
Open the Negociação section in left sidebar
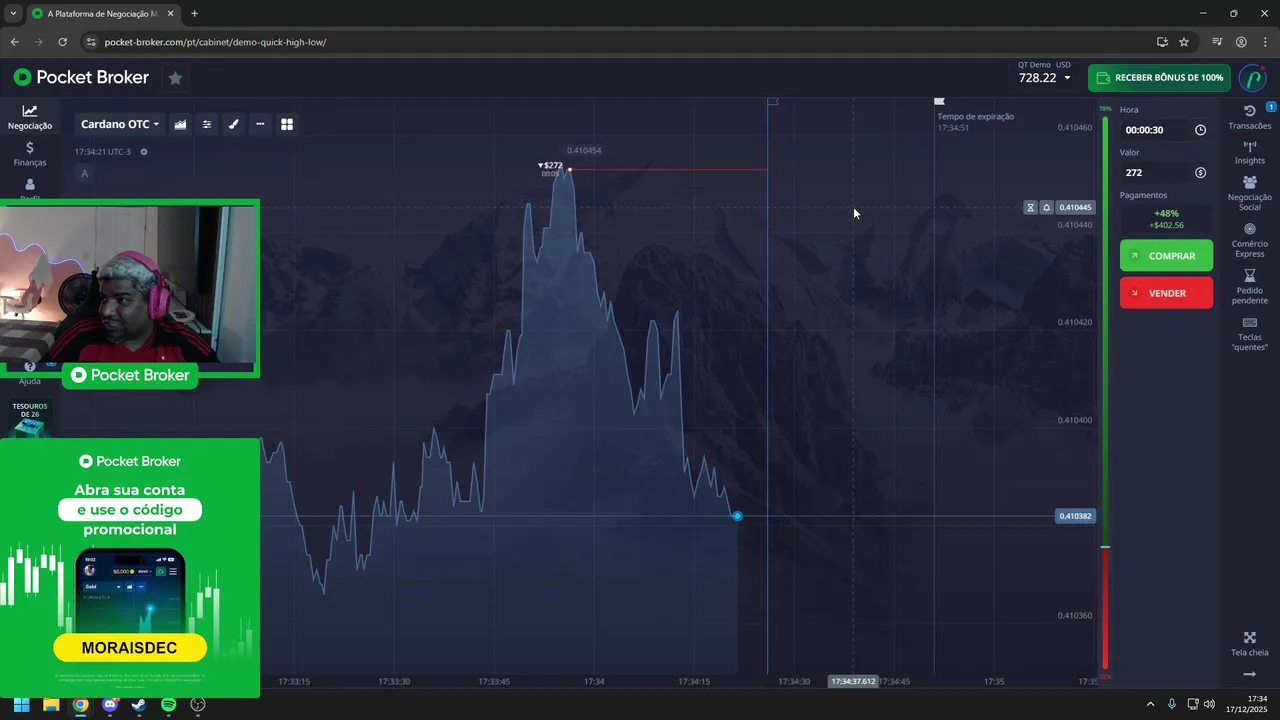(x=30, y=117)
